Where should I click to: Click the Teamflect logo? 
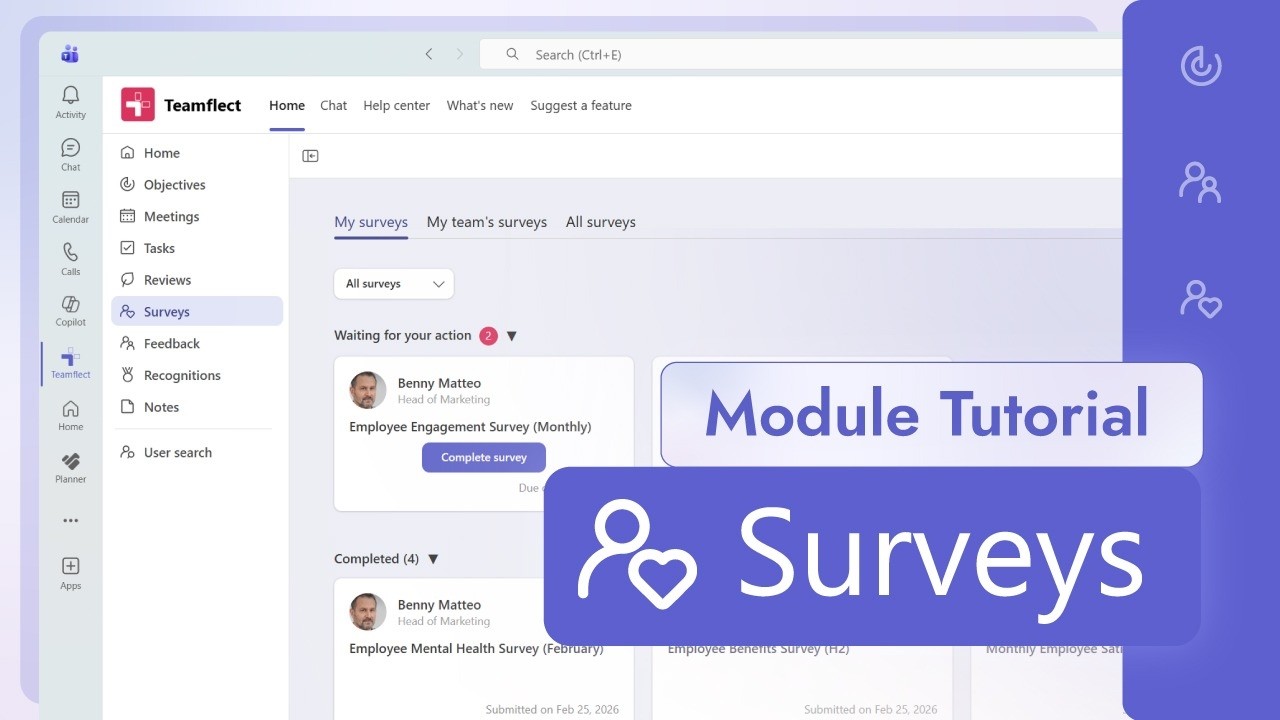tap(138, 104)
